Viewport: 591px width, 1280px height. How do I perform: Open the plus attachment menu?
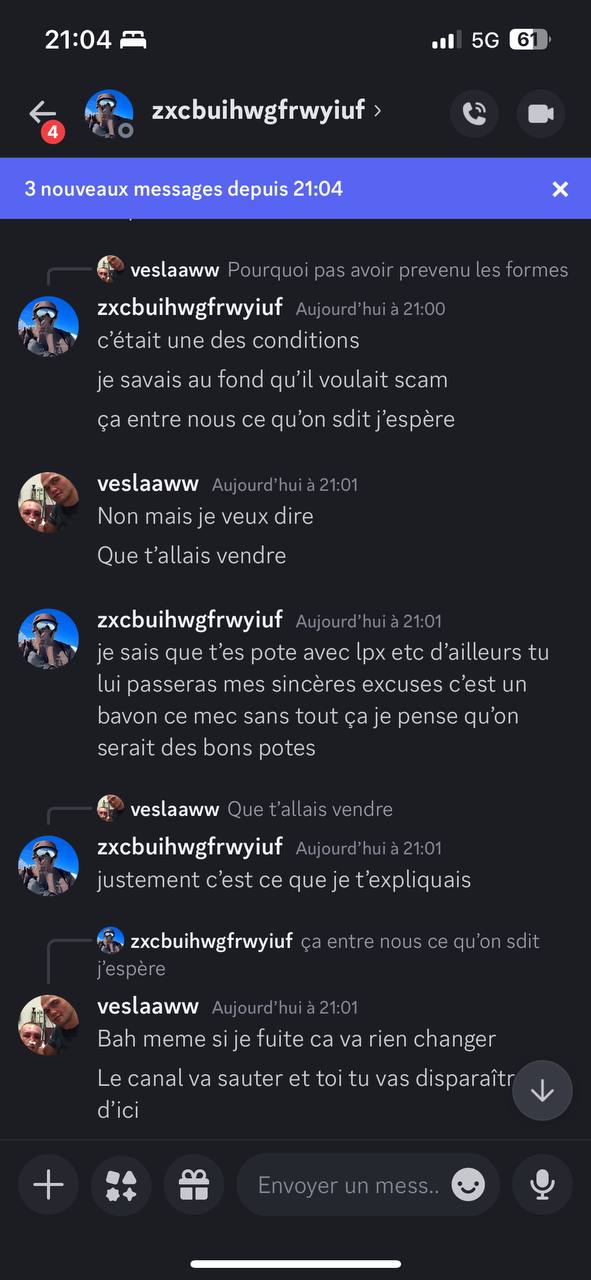(x=48, y=1185)
